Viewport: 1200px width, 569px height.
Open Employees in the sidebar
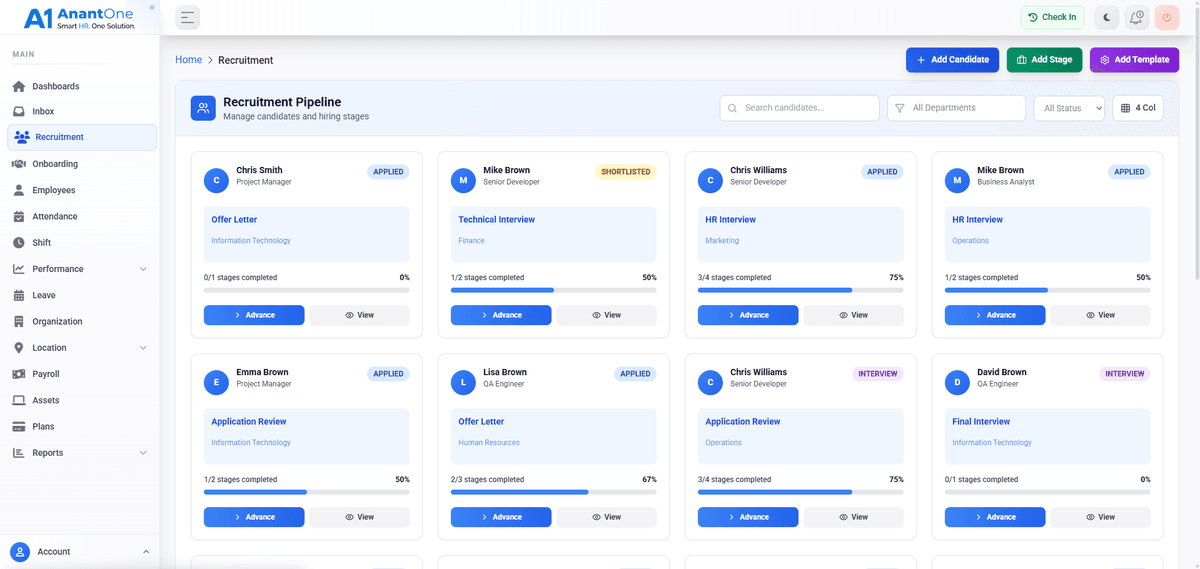point(80,190)
